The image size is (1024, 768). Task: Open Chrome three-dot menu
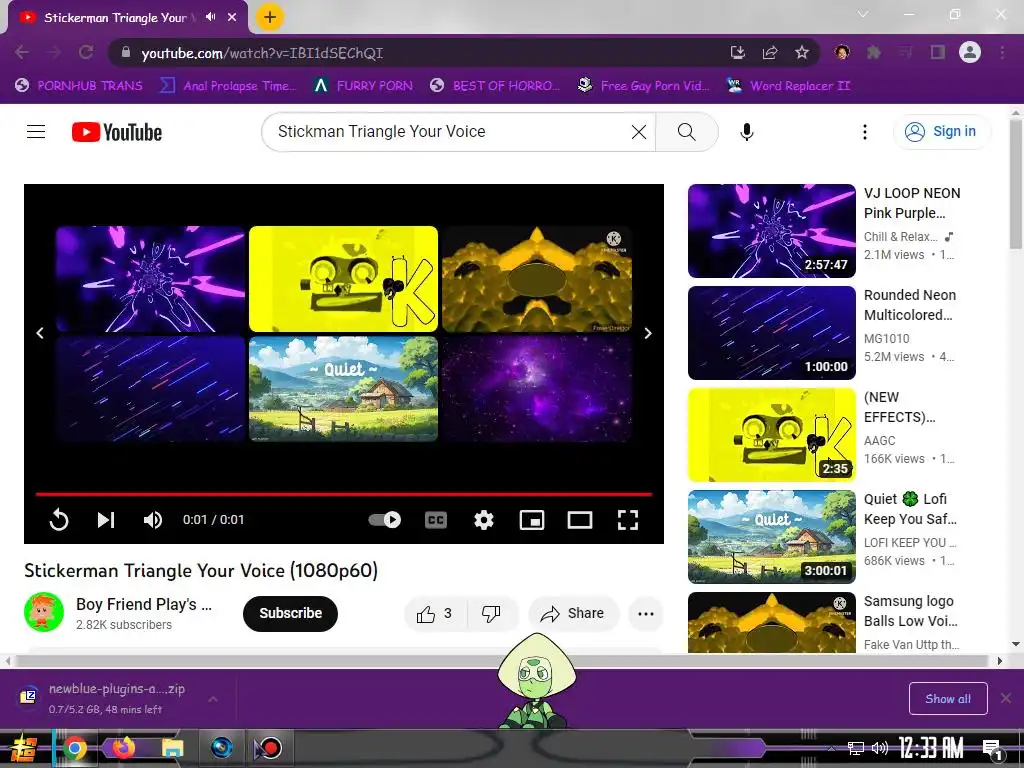pos(1002,52)
